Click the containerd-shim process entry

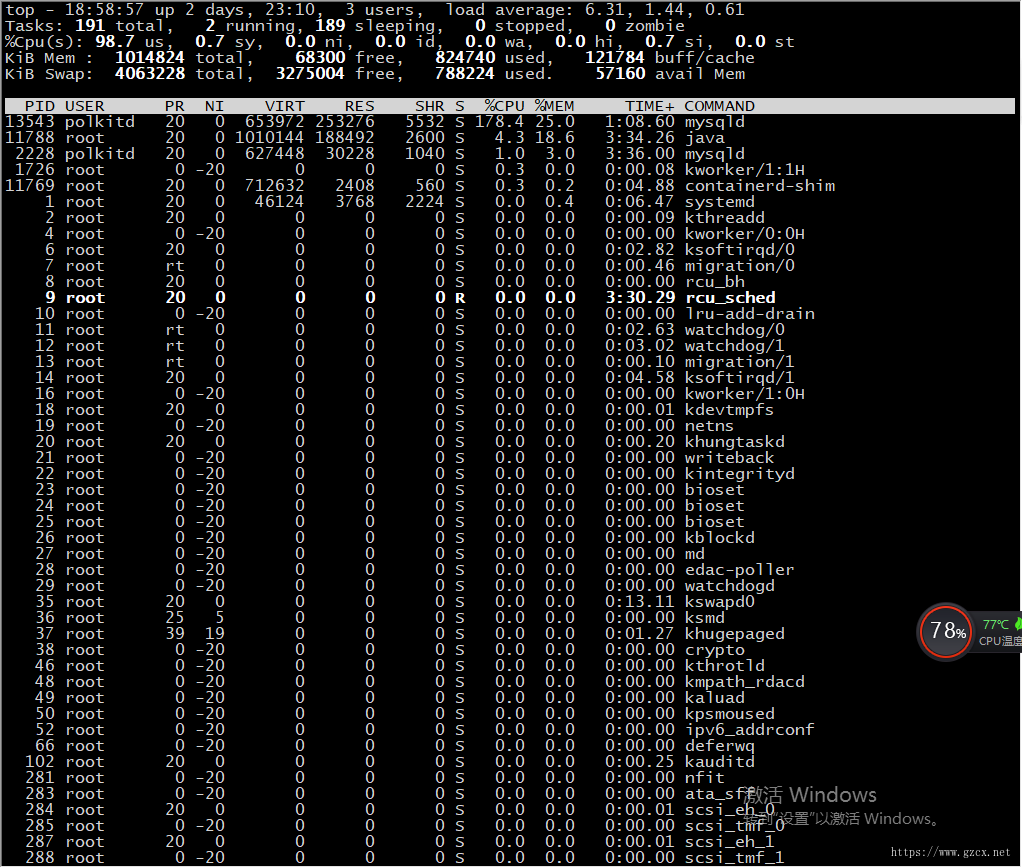point(760,186)
